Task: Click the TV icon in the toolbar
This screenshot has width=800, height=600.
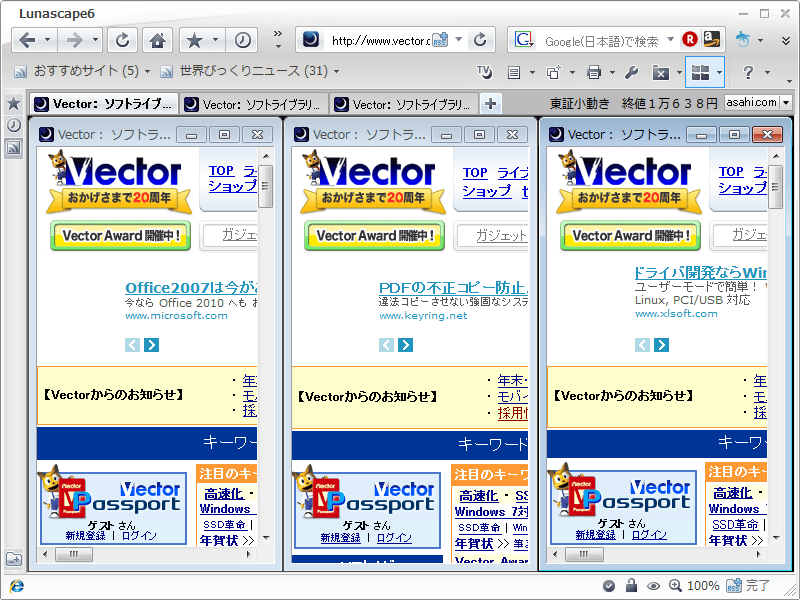Action: pos(484,72)
